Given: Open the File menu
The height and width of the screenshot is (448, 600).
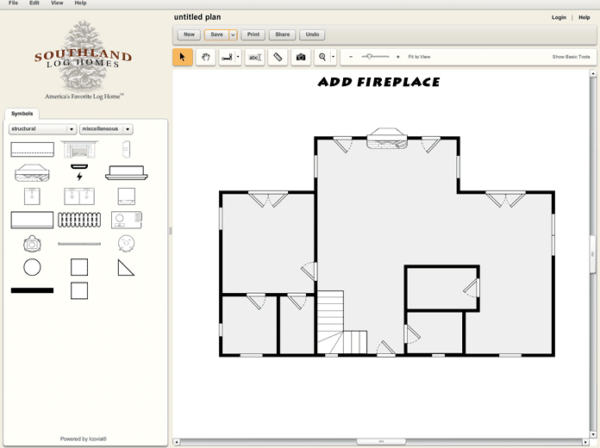Looking at the screenshot, I should [x=13, y=3].
